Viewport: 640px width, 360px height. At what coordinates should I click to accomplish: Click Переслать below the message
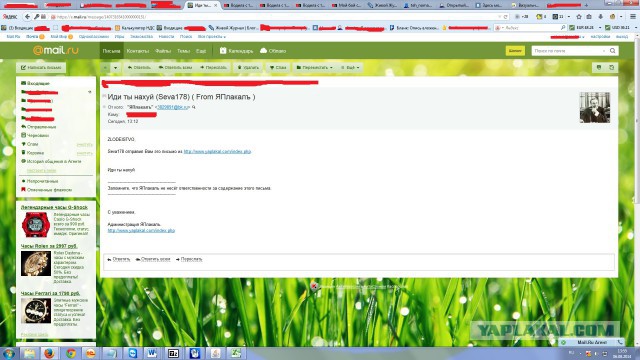[x=189, y=259]
